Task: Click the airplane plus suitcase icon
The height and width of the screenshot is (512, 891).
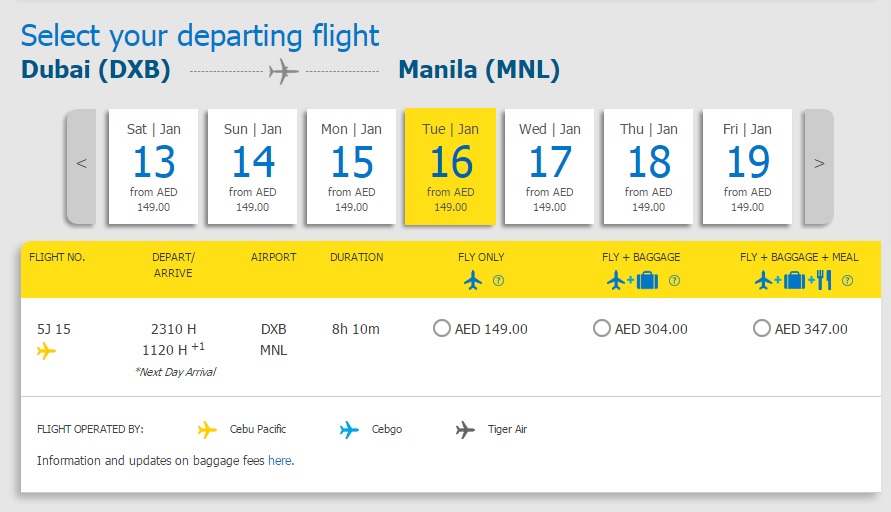Action: [632, 280]
